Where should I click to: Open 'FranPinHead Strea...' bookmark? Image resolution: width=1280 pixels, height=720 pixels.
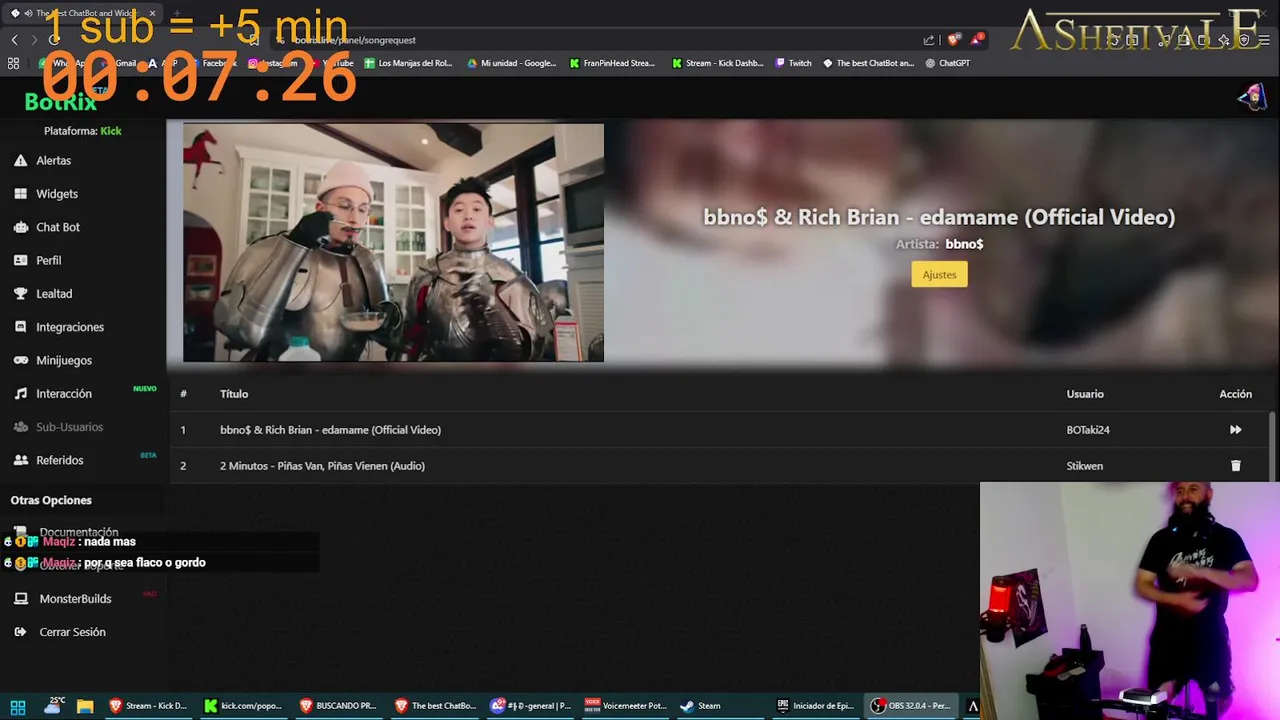[612, 63]
